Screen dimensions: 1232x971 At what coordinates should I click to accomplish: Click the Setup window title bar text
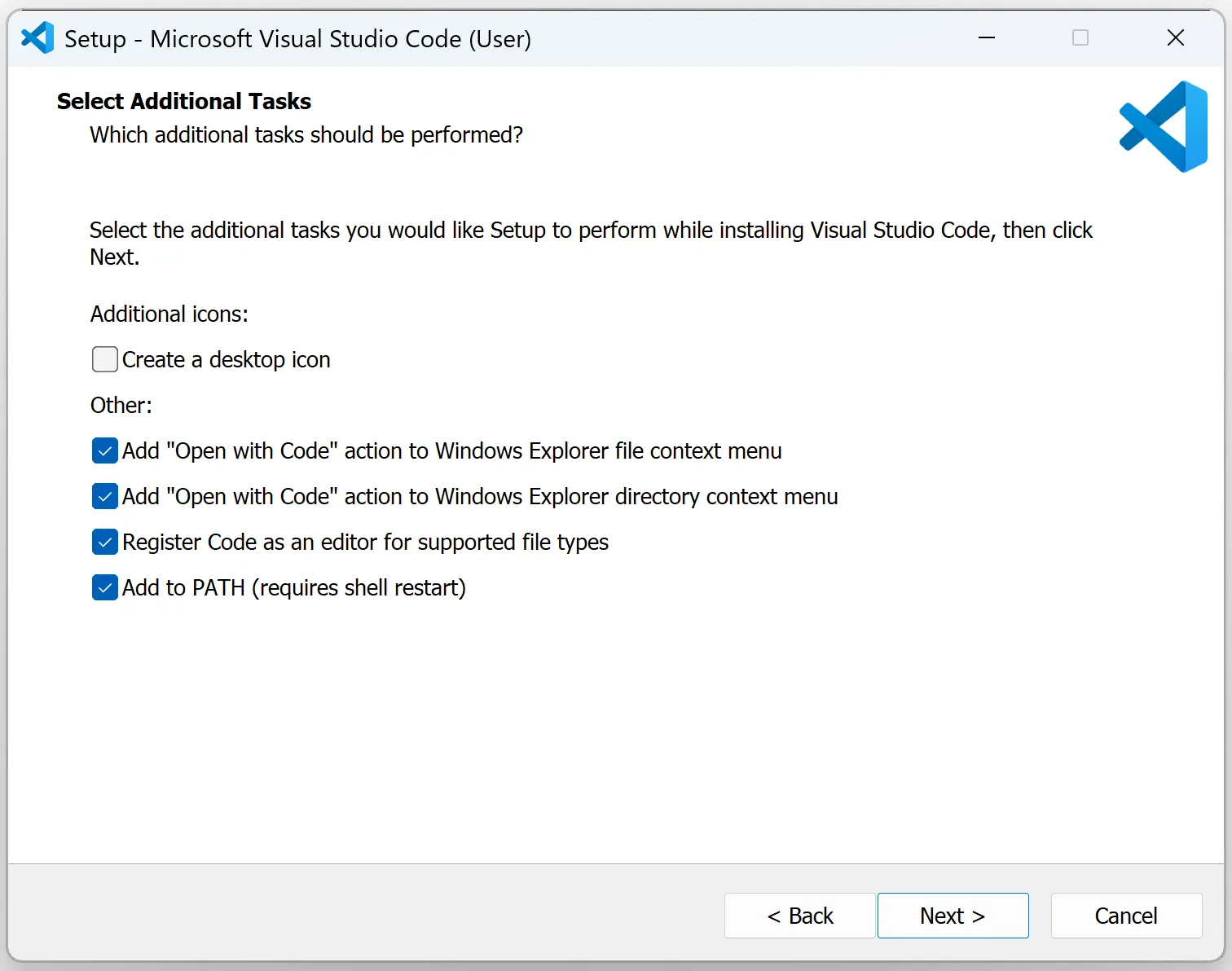click(x=297, y=39)
